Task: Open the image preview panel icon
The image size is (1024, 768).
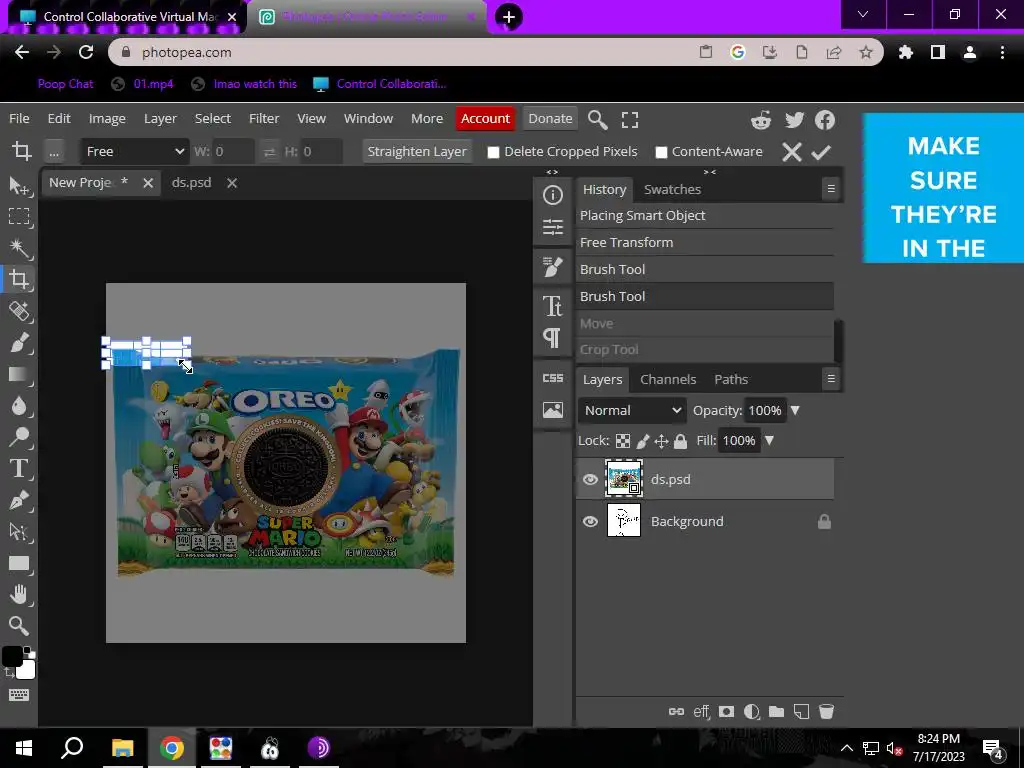Action: coord(552,409)
